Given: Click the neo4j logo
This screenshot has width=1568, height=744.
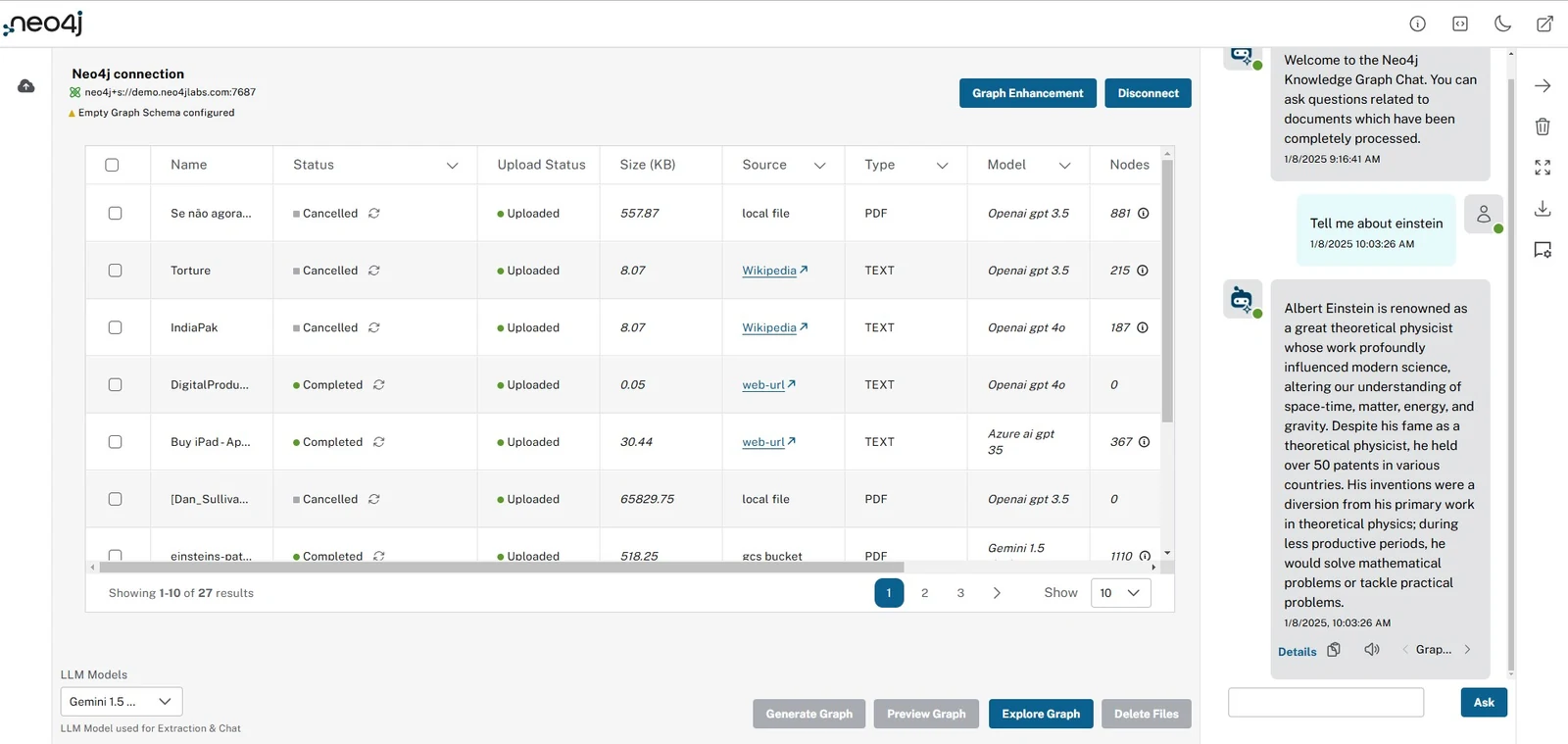Looking at the screenshot, I should click(43, 24).
